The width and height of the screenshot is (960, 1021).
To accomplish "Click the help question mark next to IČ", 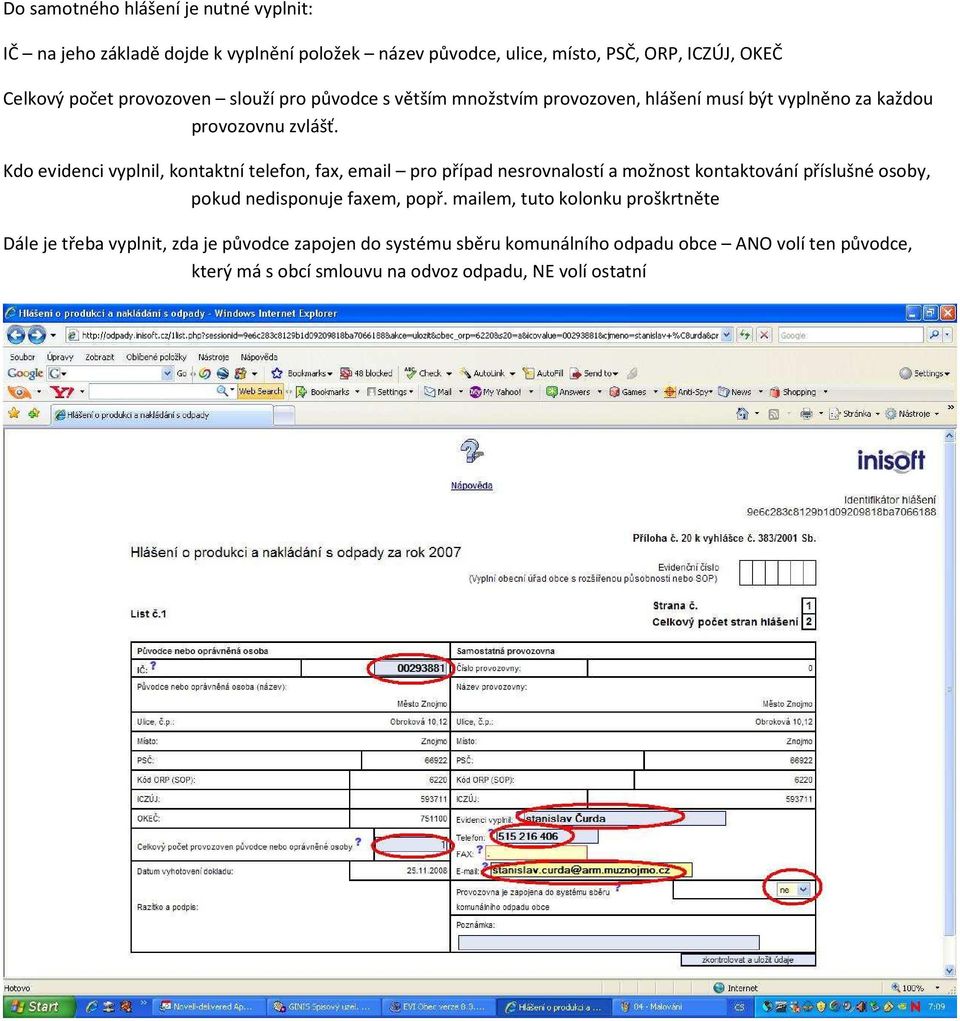I will click(x=153, y=666).
